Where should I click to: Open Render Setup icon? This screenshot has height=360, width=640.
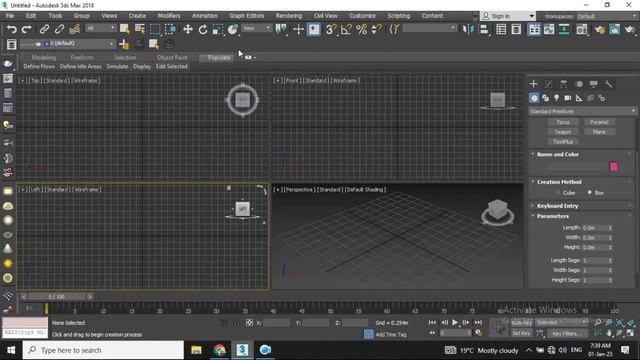(x=600, y=29)
